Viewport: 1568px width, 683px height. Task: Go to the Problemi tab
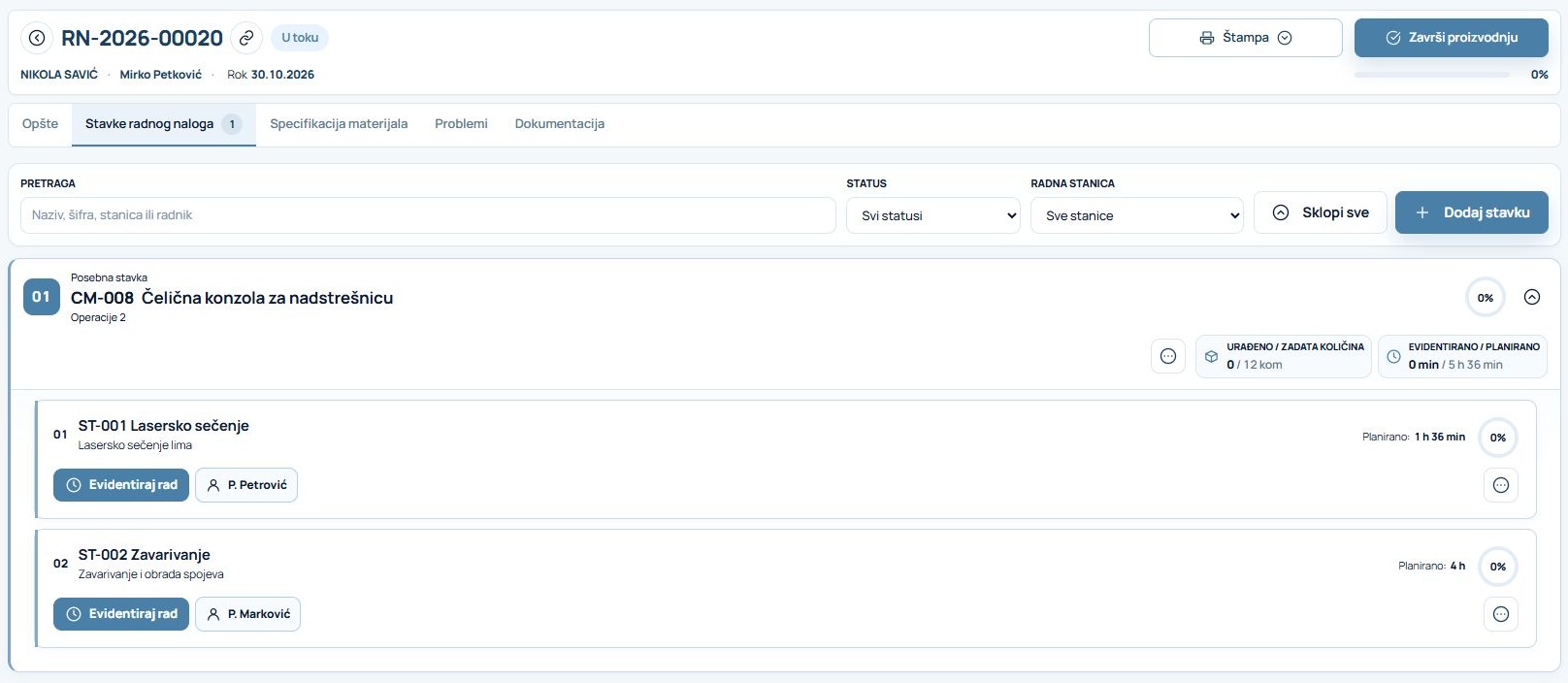(461, 124)
